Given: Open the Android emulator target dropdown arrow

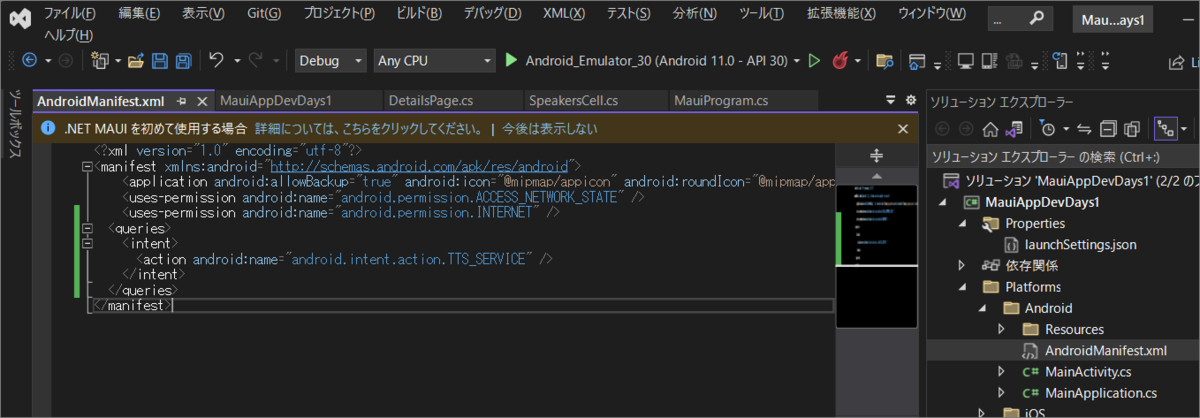Looking at the screenshot, I should click(796, 62).
